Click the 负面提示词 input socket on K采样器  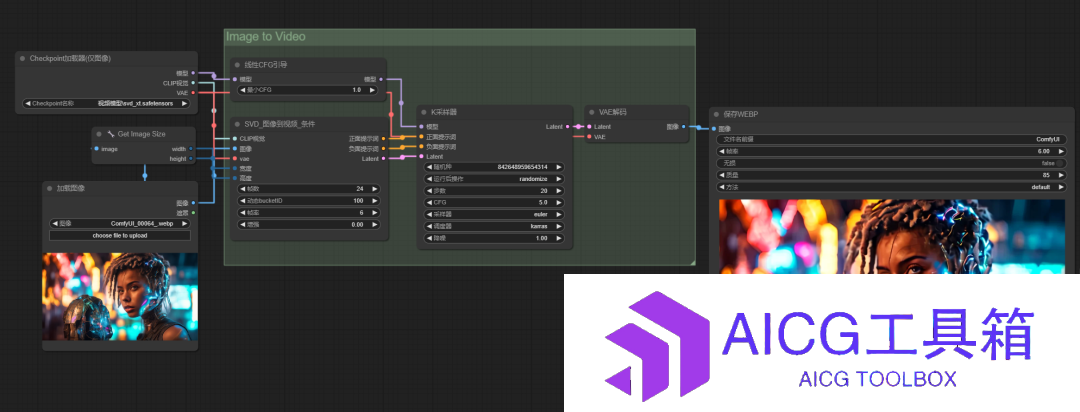[x=422, y=147]
